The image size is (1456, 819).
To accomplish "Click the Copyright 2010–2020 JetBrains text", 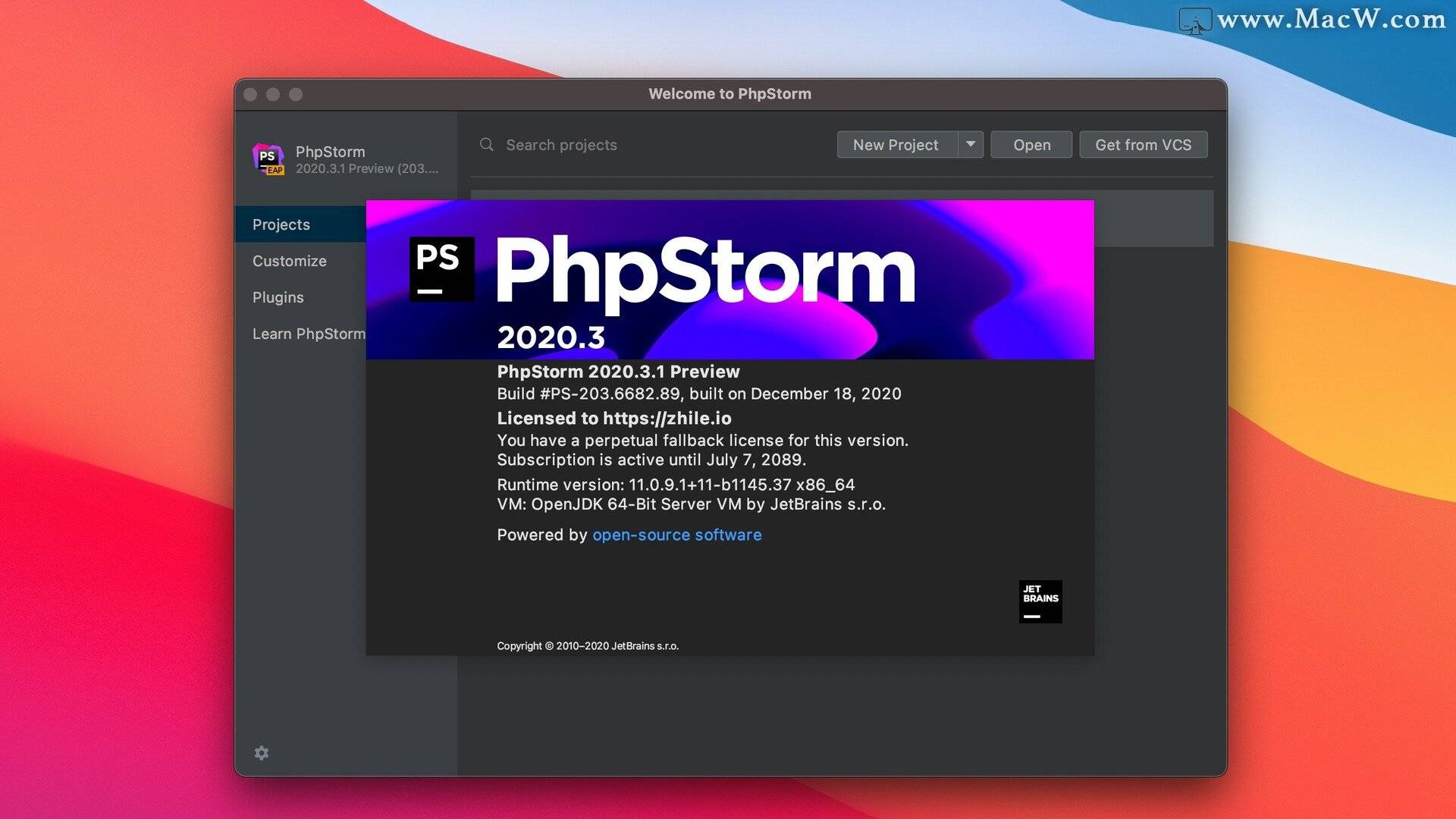I will point(588,646).
